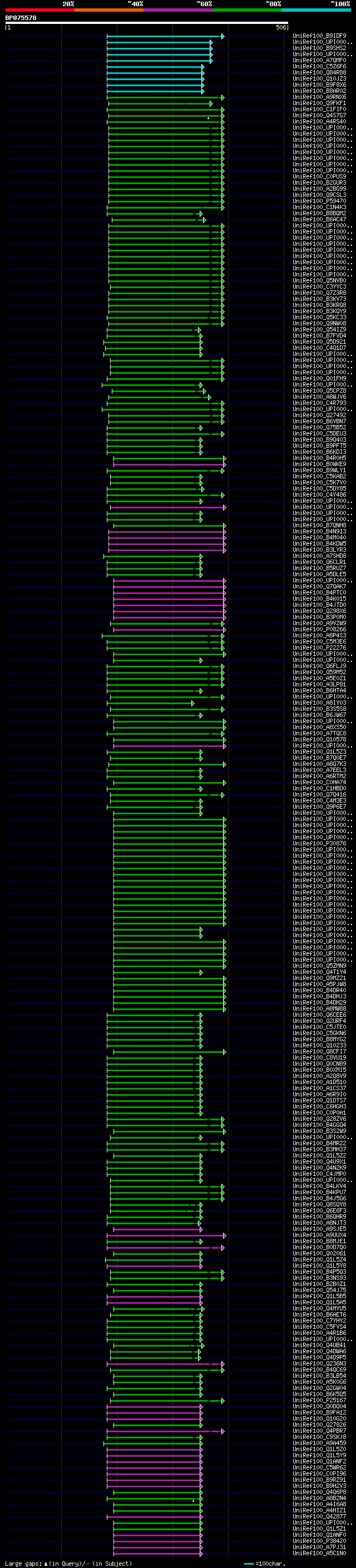This screenshot has height=1568, width=356.
Task: Open hit UniRef100_B9IDF9
Action: tap(319, 36)
